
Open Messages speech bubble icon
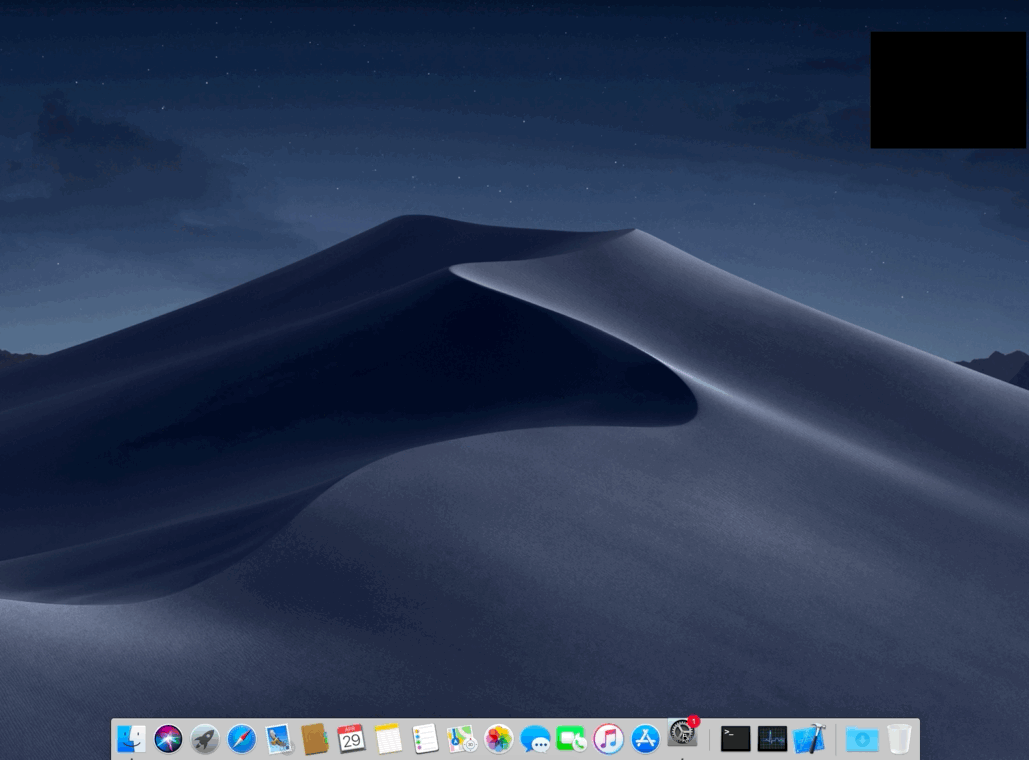point(536,739)
